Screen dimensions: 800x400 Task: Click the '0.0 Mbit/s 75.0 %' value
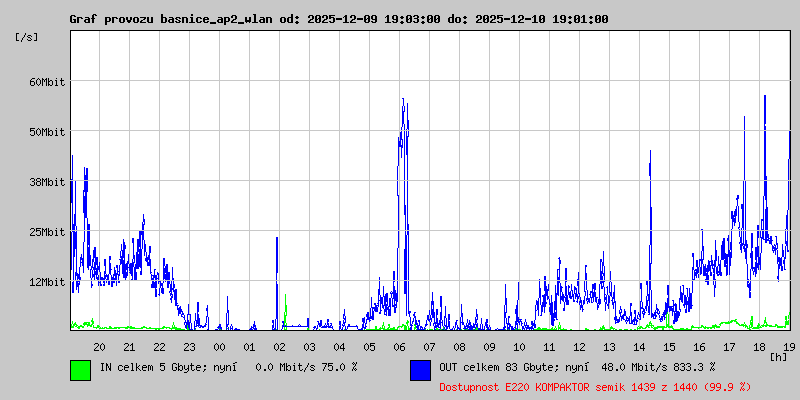(x=306, y=367)
